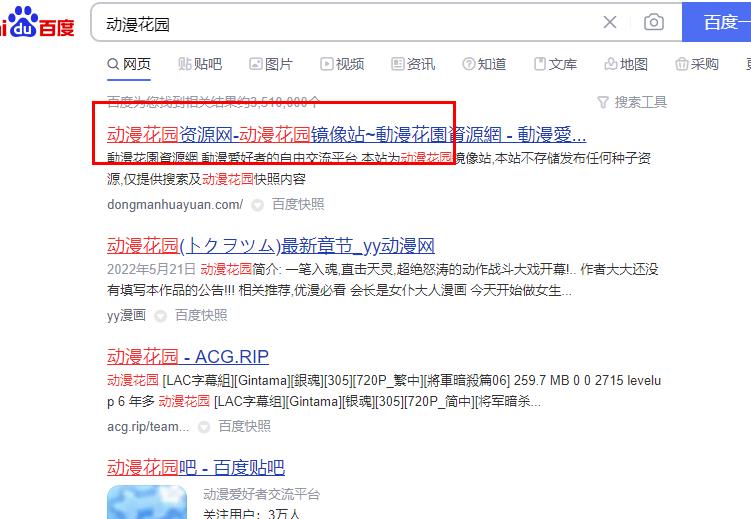The image size is (751, 519).
Task: Expand dropdown arrow beside dongmanhuayuan.com
Action: point(257,205)
